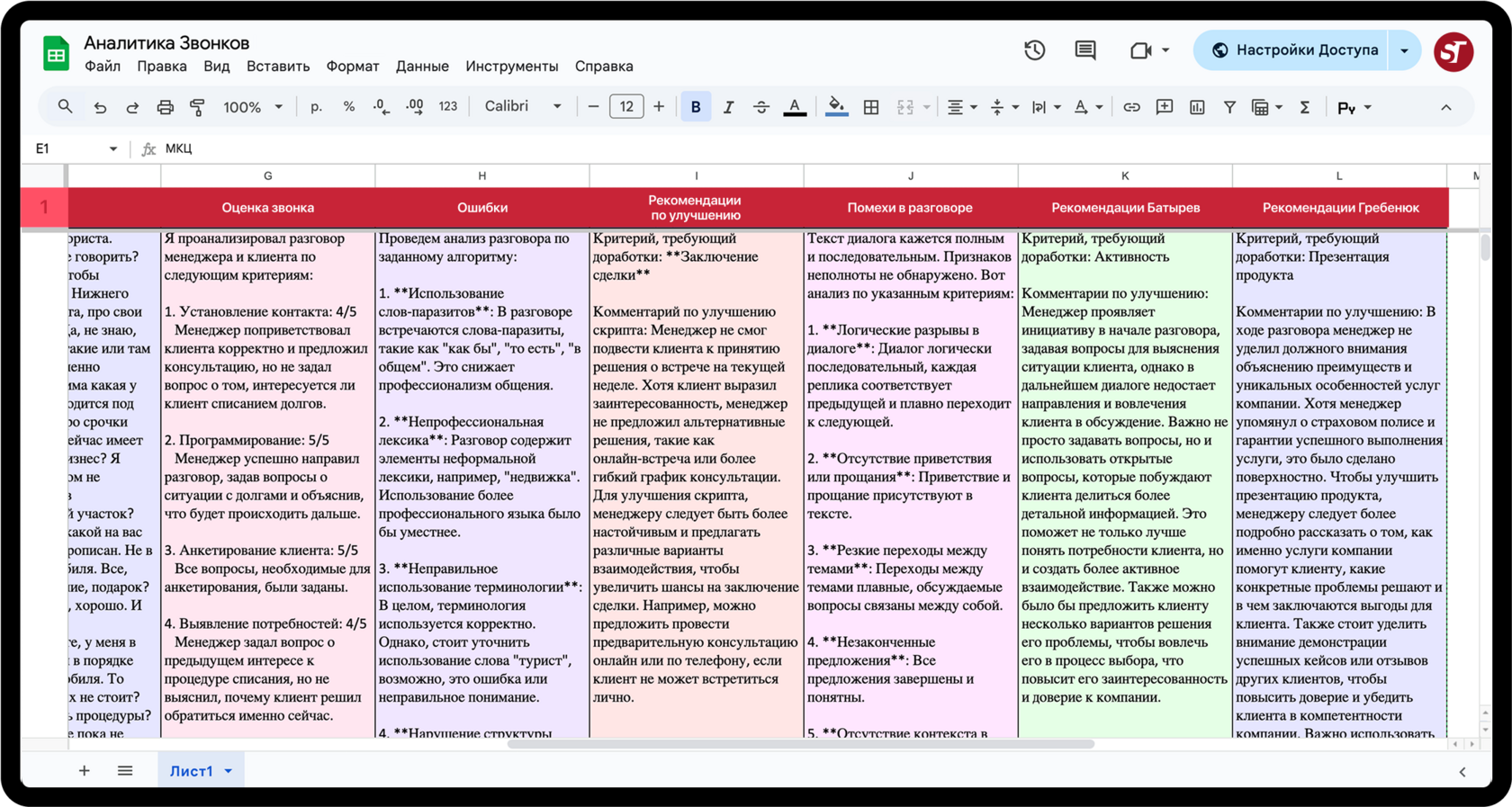
Task: Open the Формат menu
Action: click(353, 67)
